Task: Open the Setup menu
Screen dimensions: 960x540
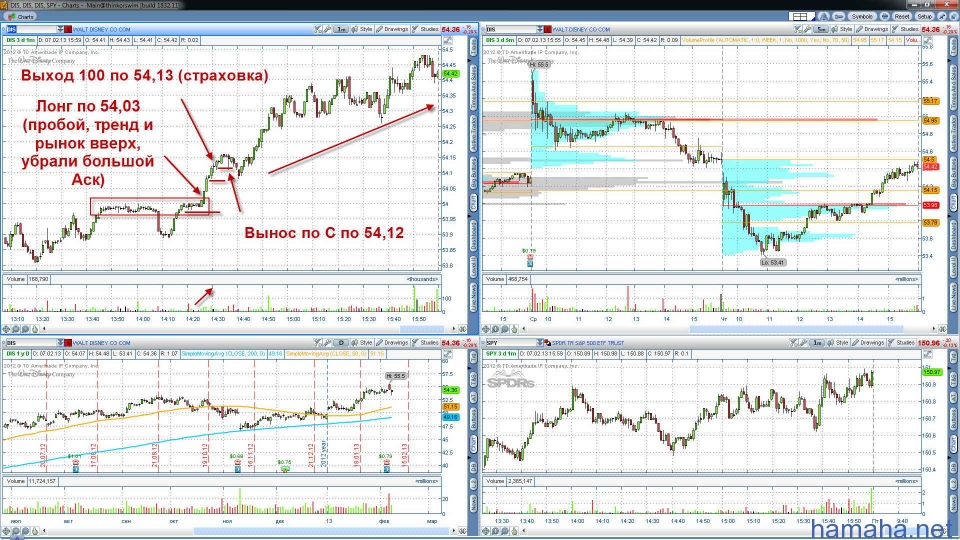Action: tap(924, 17)
